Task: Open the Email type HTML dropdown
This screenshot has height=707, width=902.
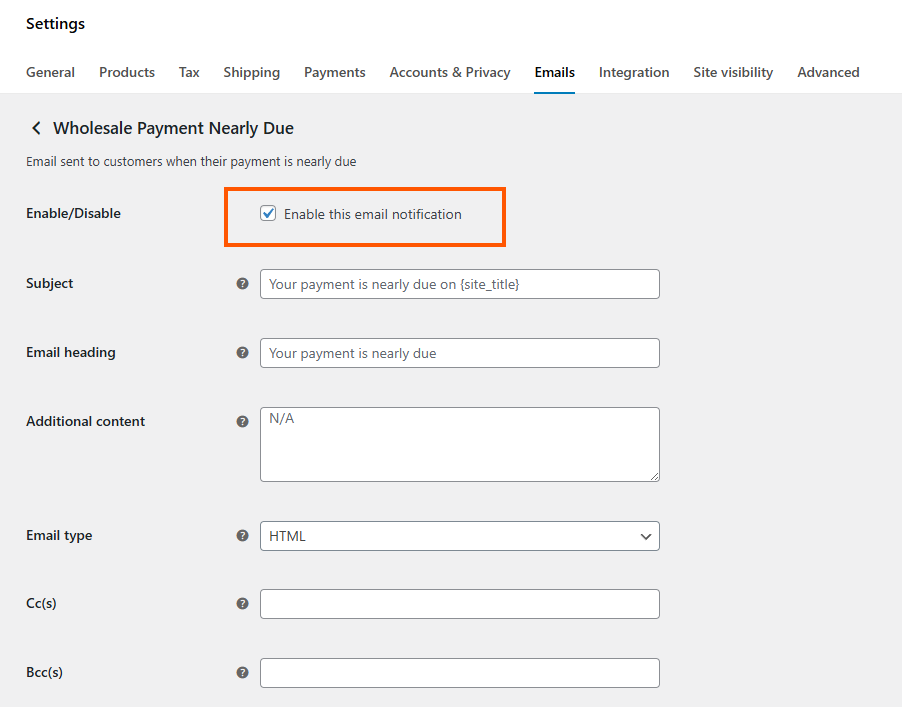Action: (x=460, y=536)
